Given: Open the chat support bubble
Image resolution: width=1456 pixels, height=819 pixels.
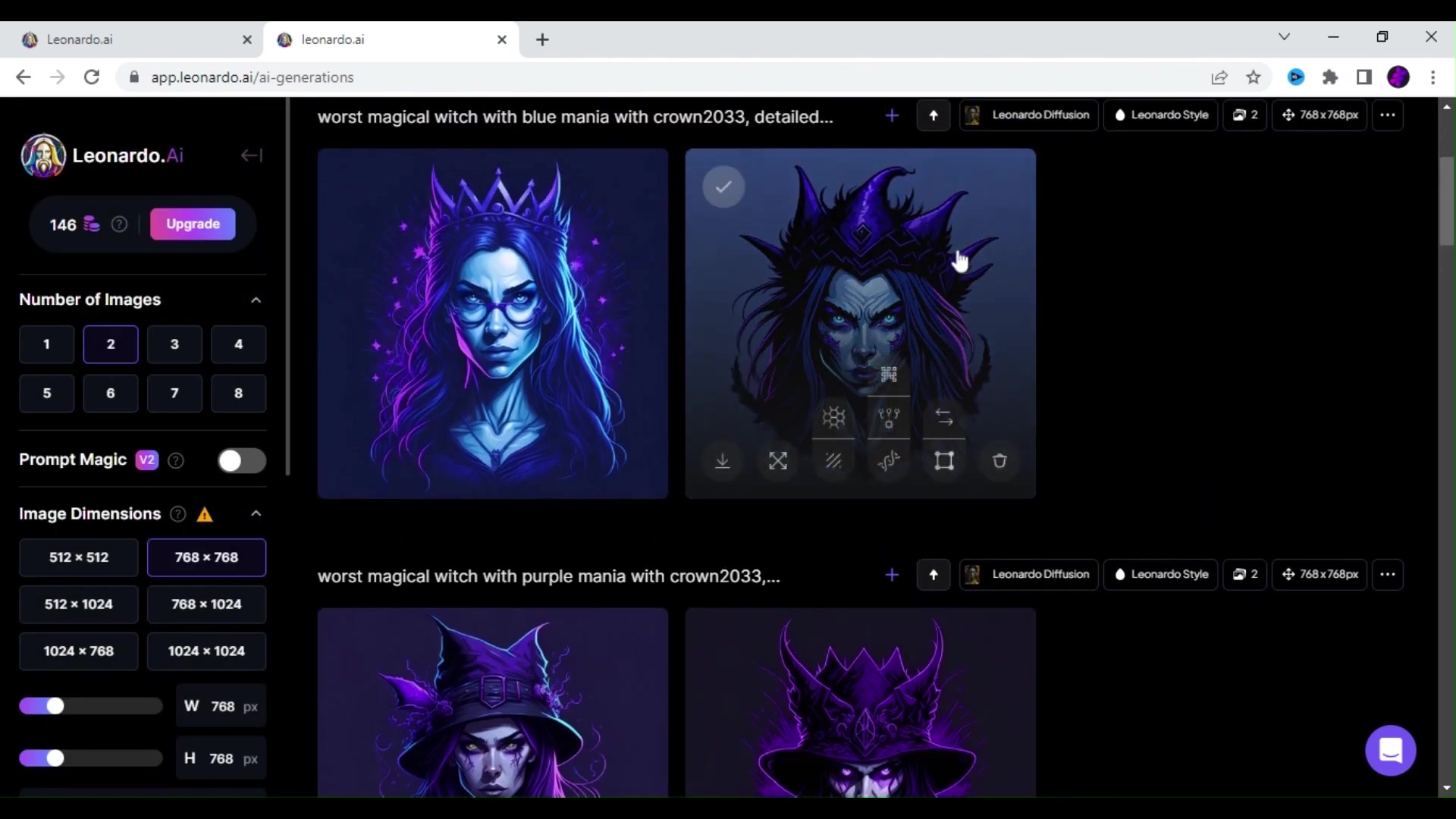Looking at the screenshot, I should pyautogui.click(x=1391, y=751).
